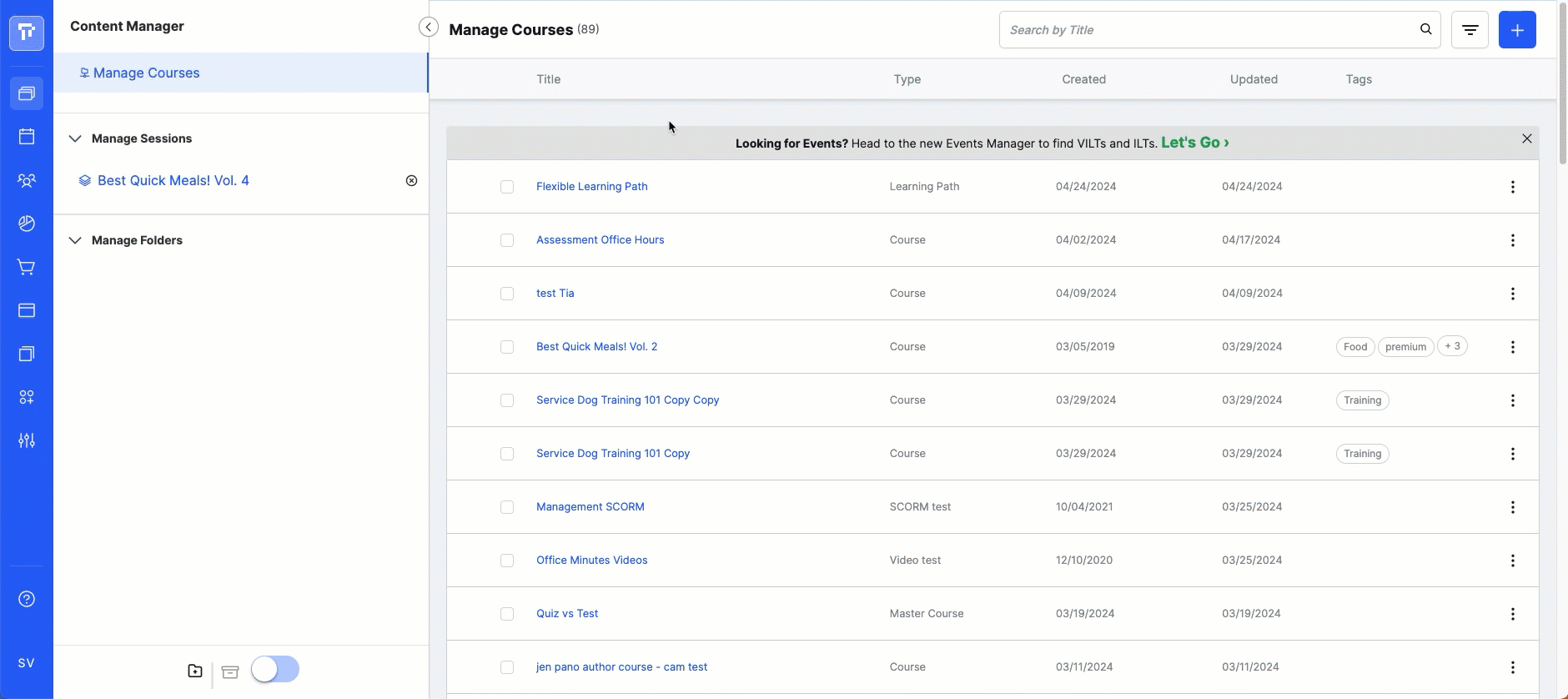Check the jen pano author course checkbox

click(x=507, y=667)
